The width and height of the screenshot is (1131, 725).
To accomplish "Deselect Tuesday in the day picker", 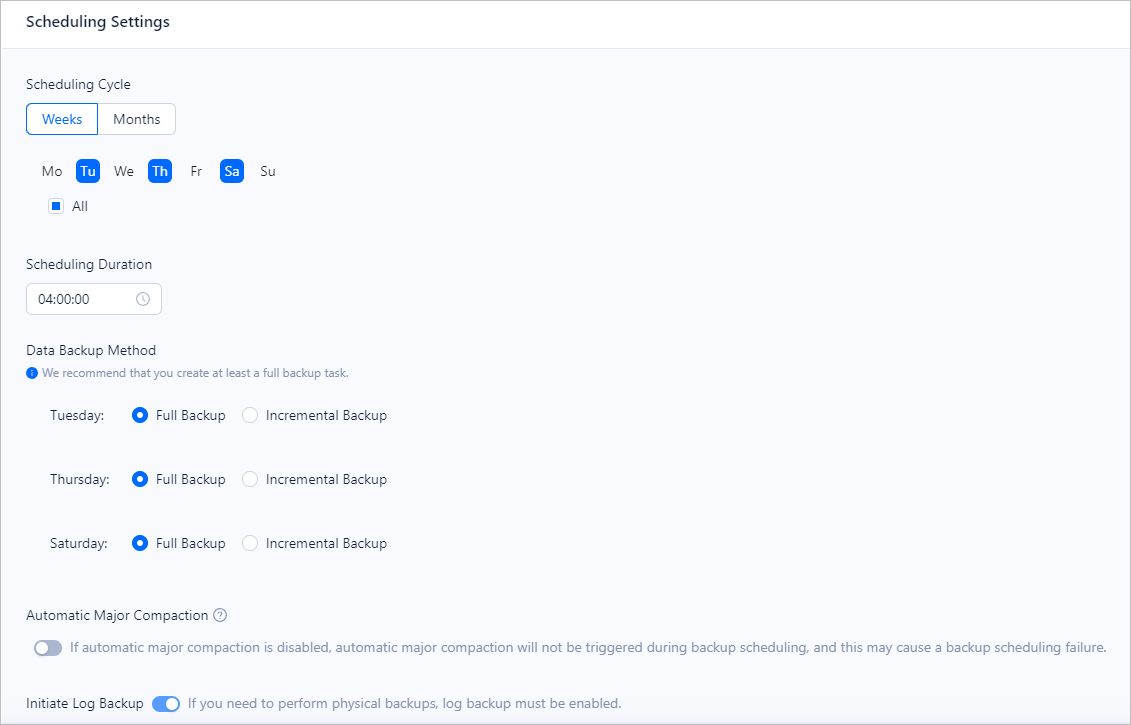I will click(x=88, y=171).
